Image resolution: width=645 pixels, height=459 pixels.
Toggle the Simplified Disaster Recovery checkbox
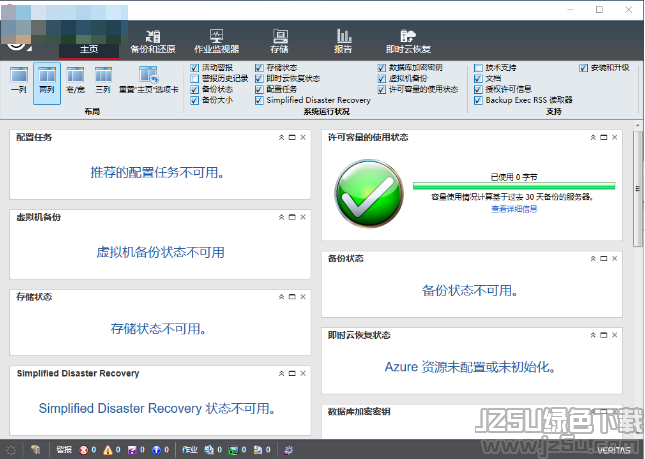tap(259, 100)
